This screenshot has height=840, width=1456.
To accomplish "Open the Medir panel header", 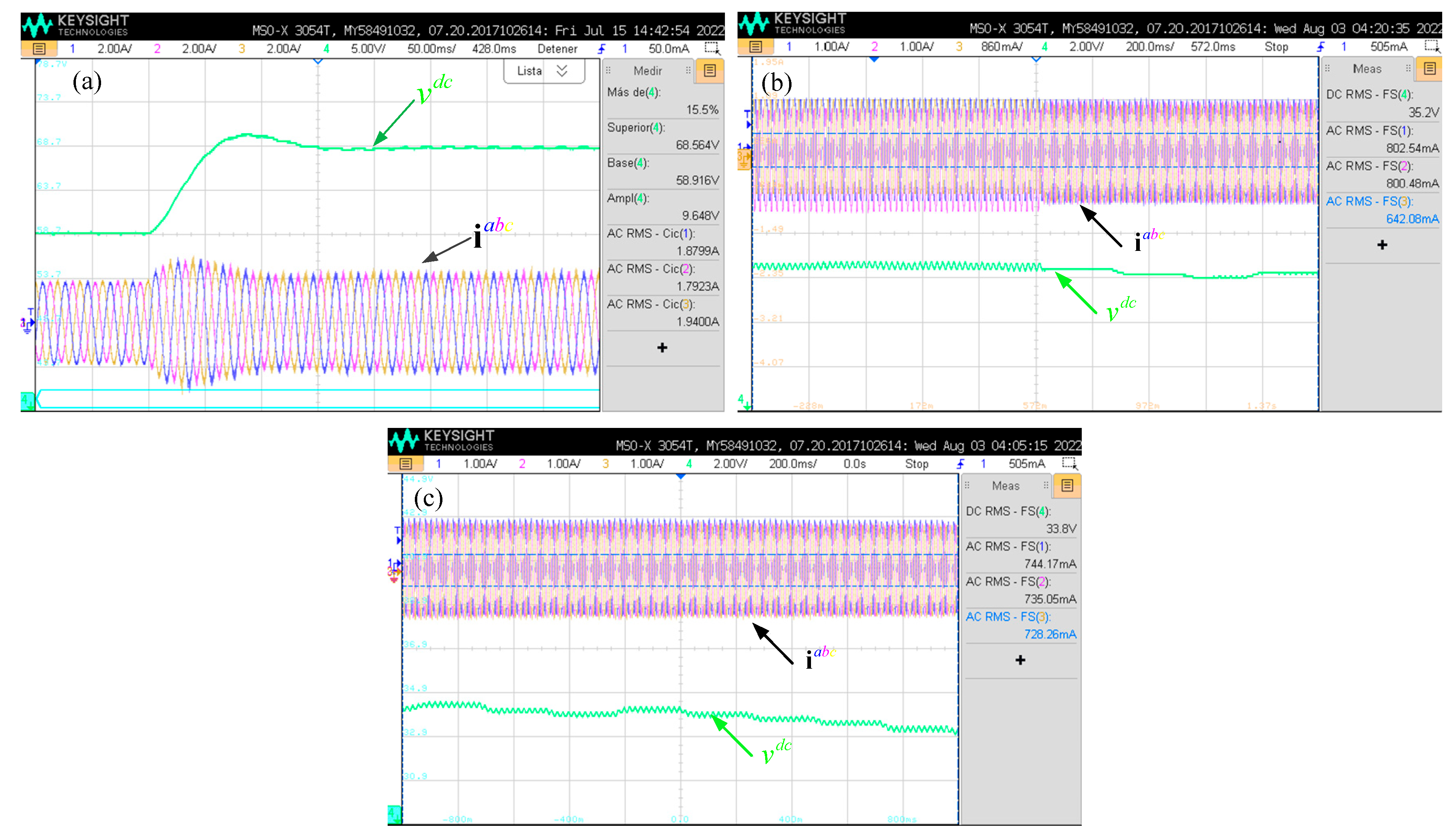I will (647, 70).
